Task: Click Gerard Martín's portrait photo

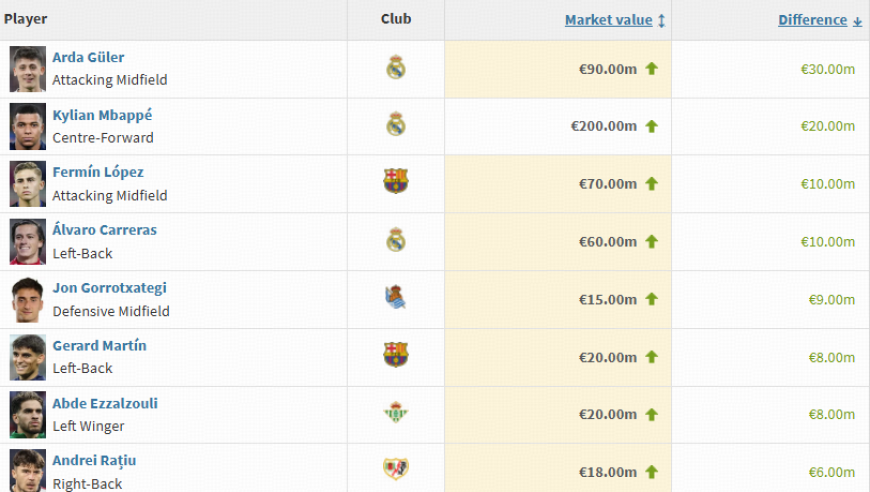Action: point(28,357)
